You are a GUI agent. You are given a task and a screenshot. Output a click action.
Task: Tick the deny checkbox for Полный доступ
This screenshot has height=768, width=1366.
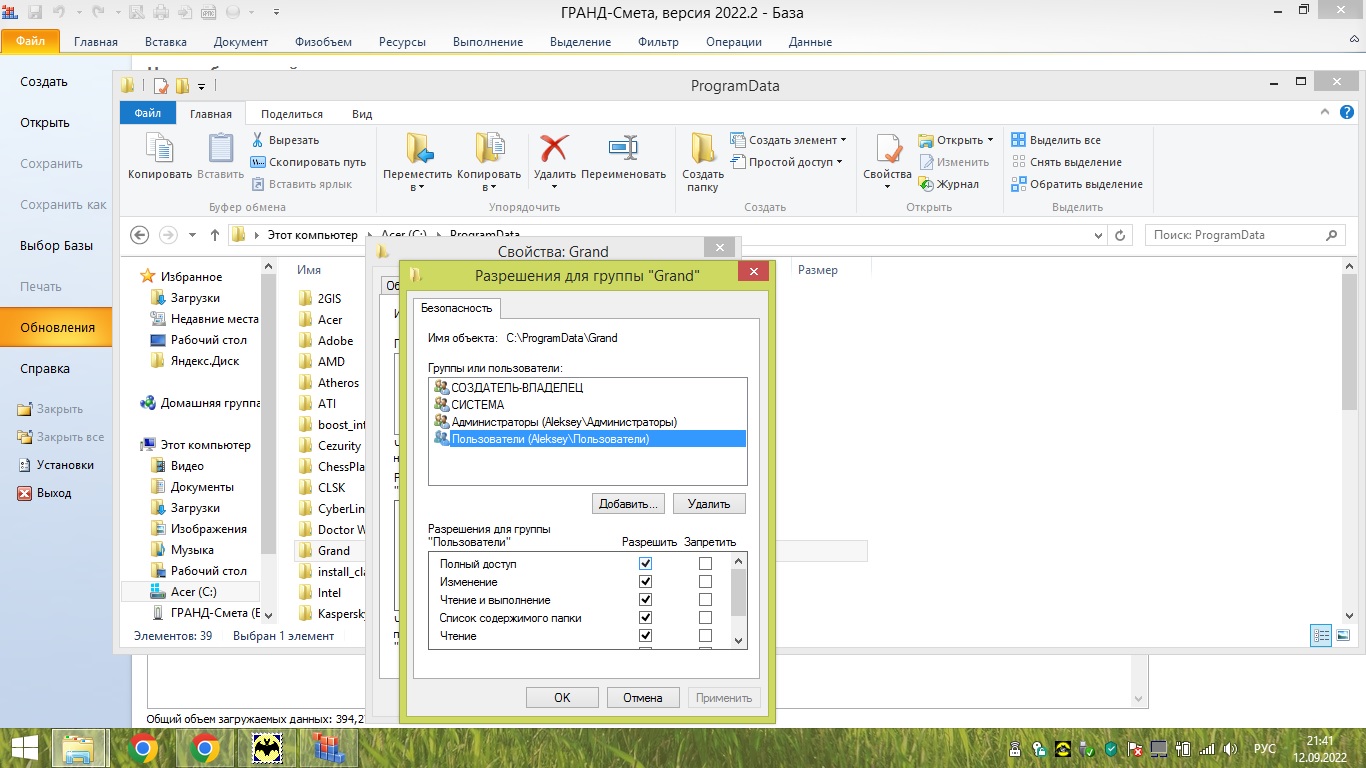click(x=705, y=564)
